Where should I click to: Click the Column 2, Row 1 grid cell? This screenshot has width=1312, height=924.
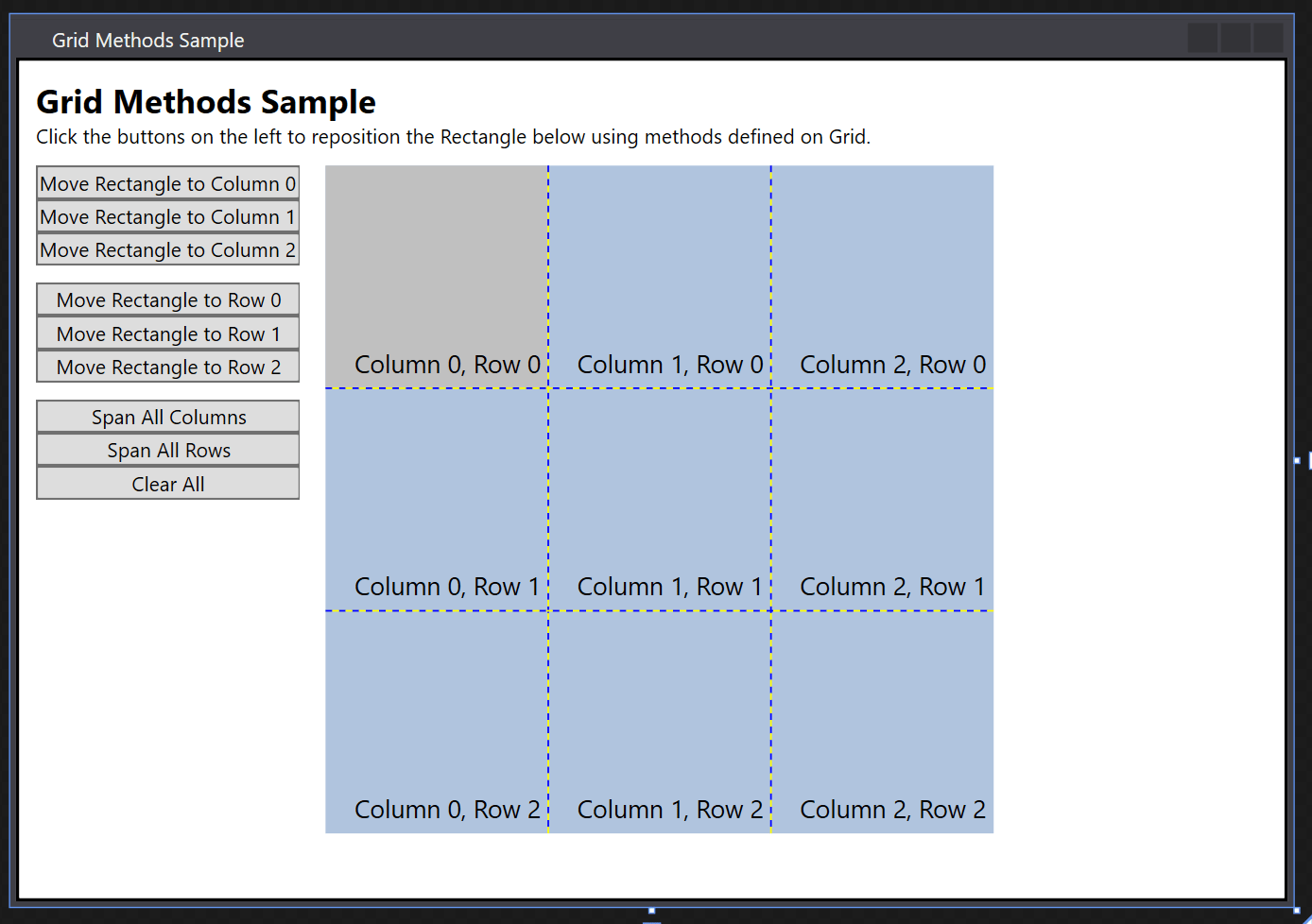tap(882, 496)
